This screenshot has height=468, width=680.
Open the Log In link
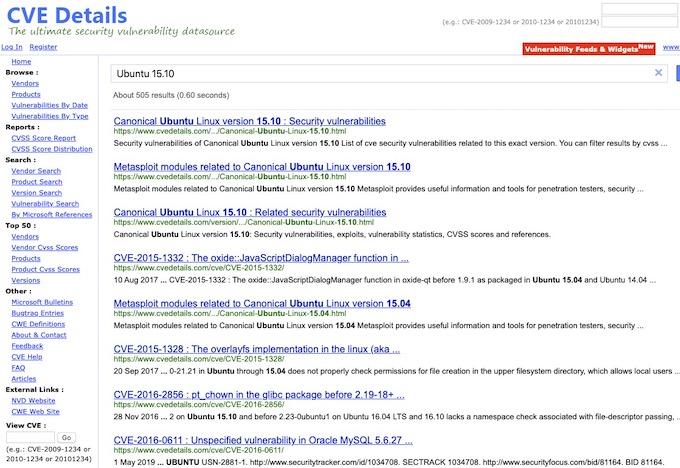12,47
